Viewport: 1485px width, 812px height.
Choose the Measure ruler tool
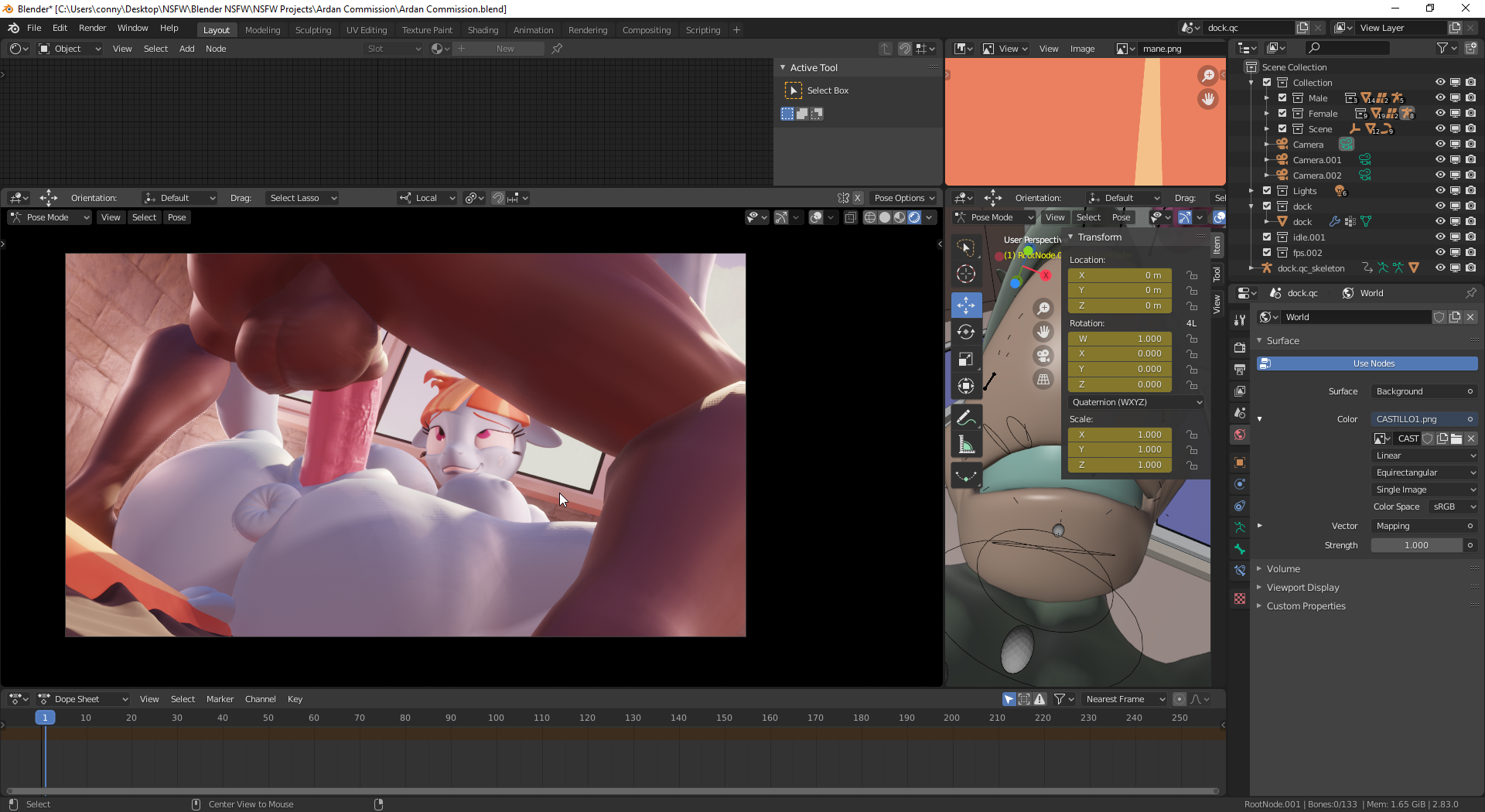(966, 445)
